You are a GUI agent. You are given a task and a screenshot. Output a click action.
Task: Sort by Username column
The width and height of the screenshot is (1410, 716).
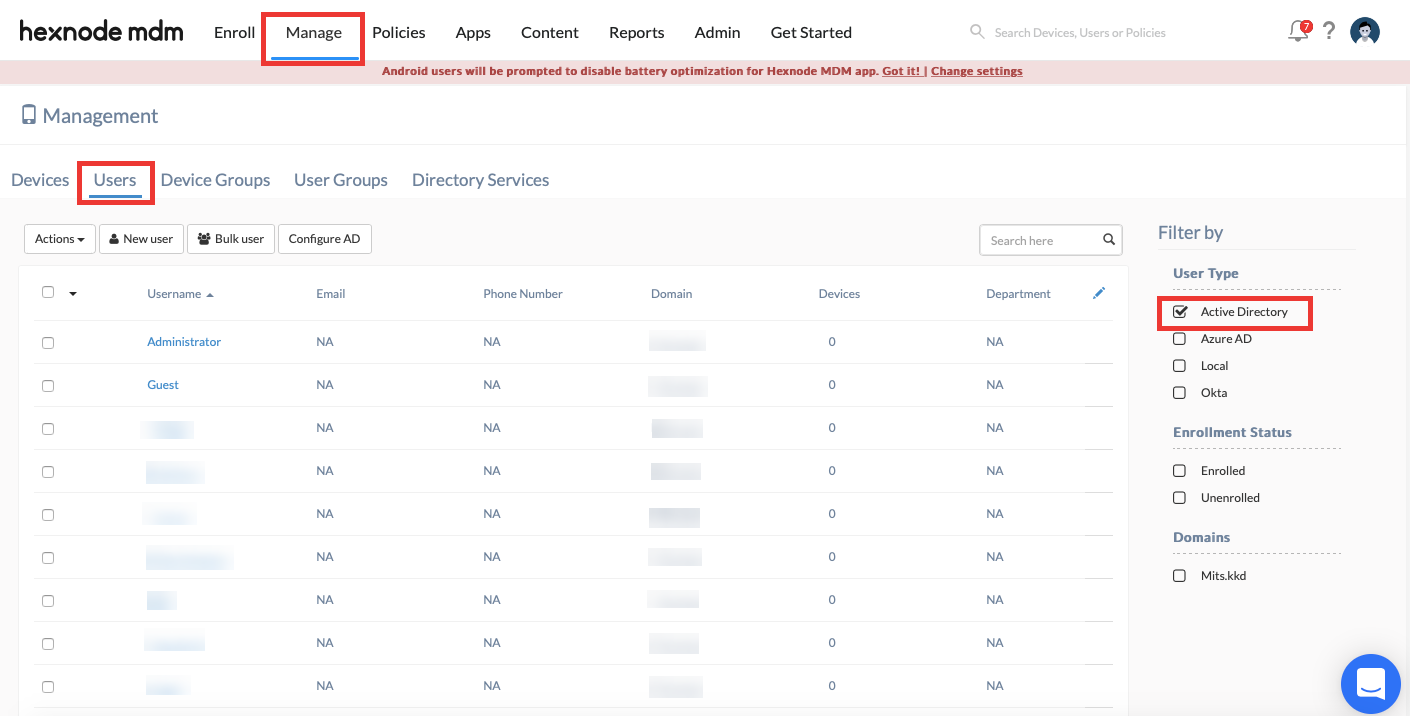click(180, 294)
